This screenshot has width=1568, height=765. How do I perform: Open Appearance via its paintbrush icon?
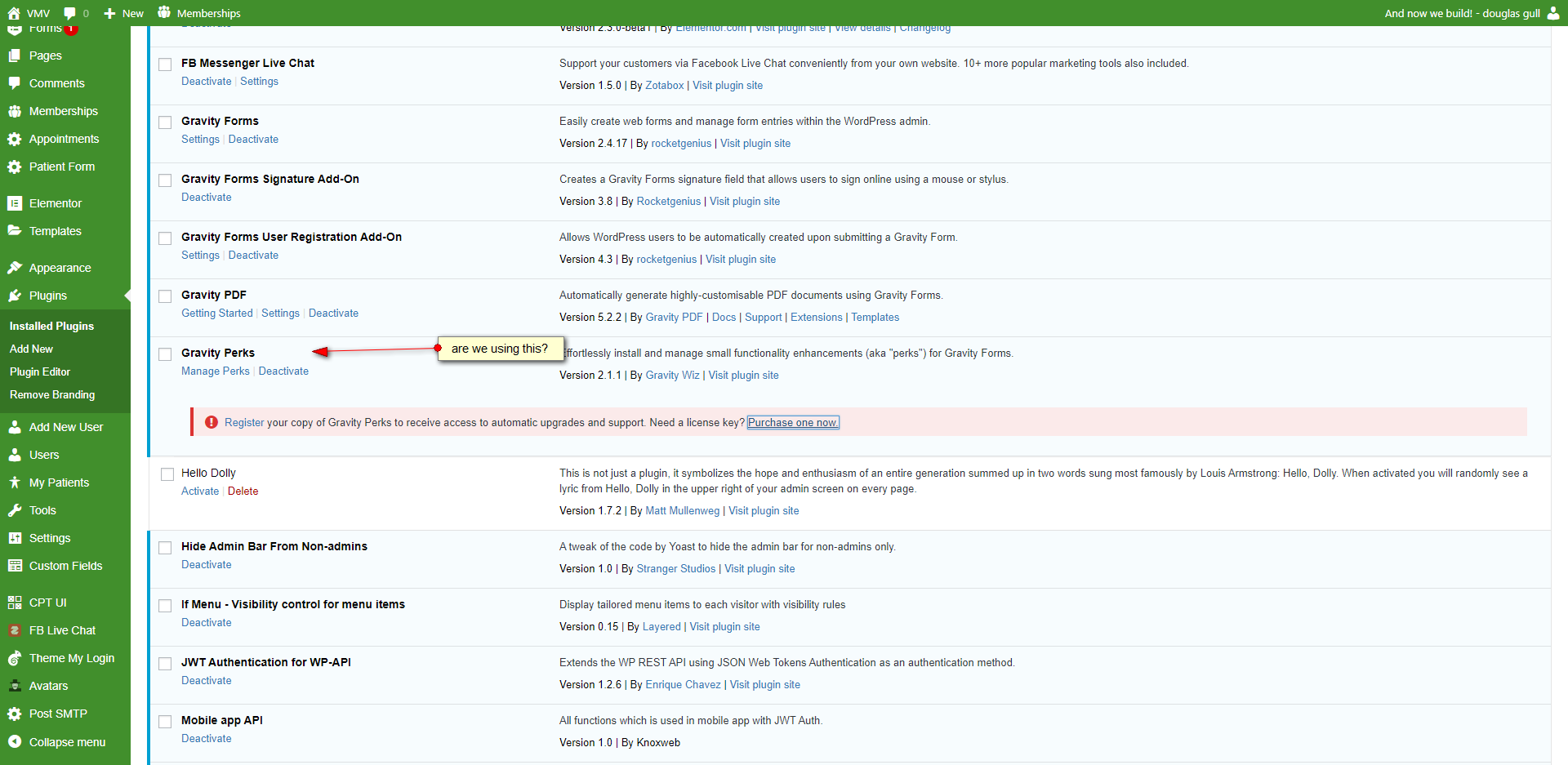pyautogui.click(x=15, y=268)
